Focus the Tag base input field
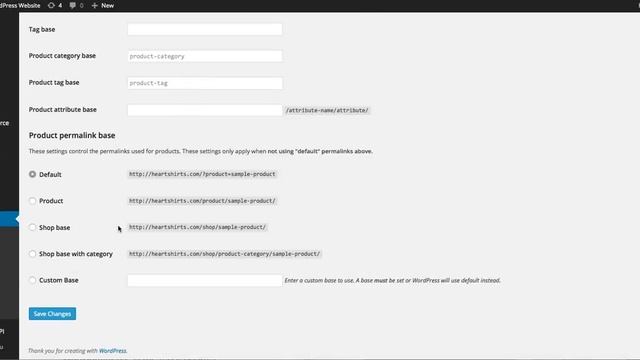The image size is (640, 360). coord(204,29)
